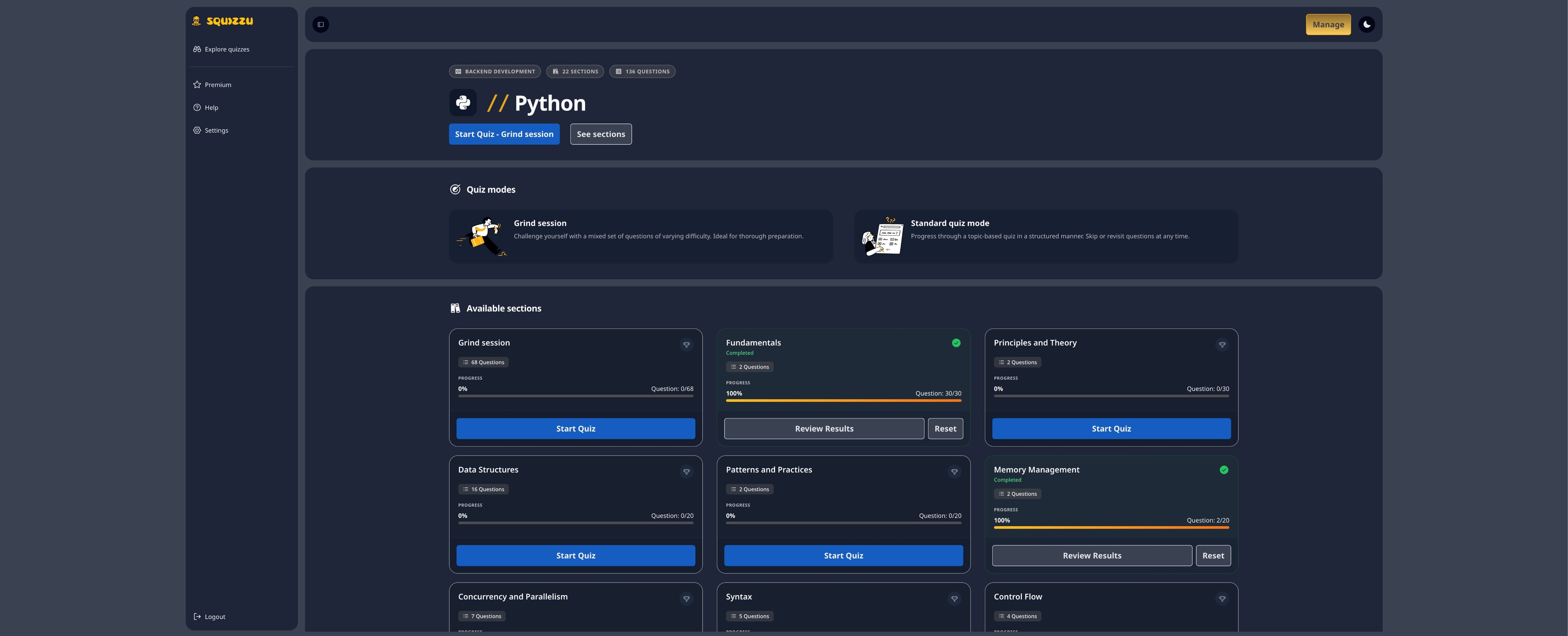Open Premium page from sidebar
This screenshot has width=1568, height=636.
click(x=217, y=85)
